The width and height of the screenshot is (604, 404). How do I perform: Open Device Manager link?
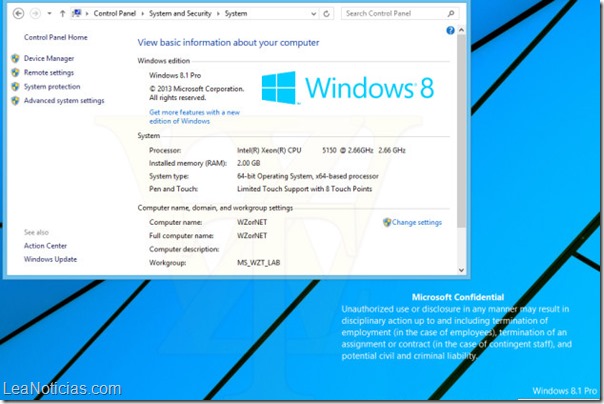(49, 59)
